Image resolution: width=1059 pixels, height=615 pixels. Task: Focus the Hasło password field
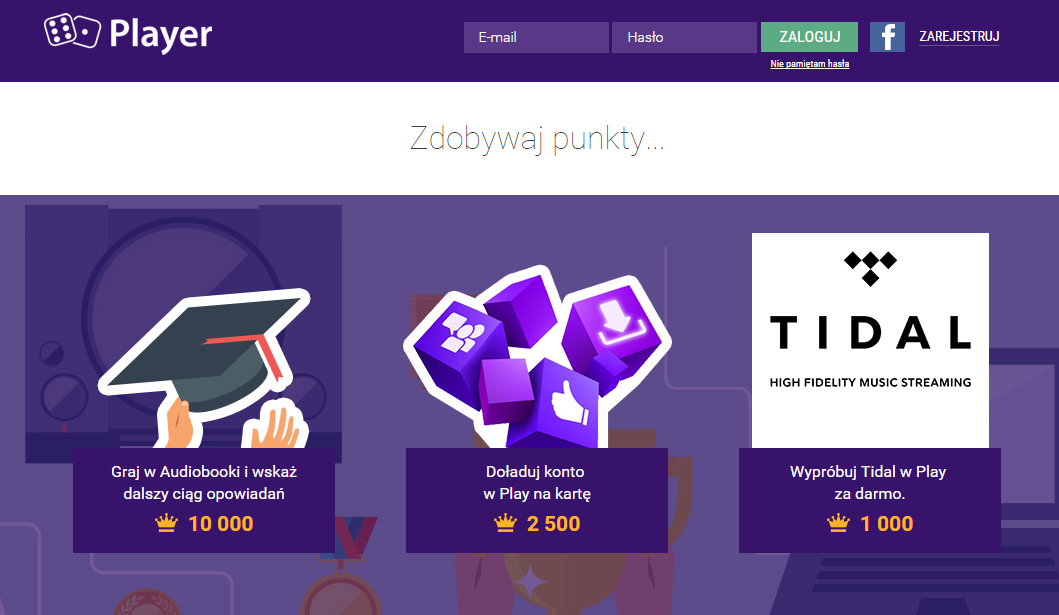click(684, 37)
